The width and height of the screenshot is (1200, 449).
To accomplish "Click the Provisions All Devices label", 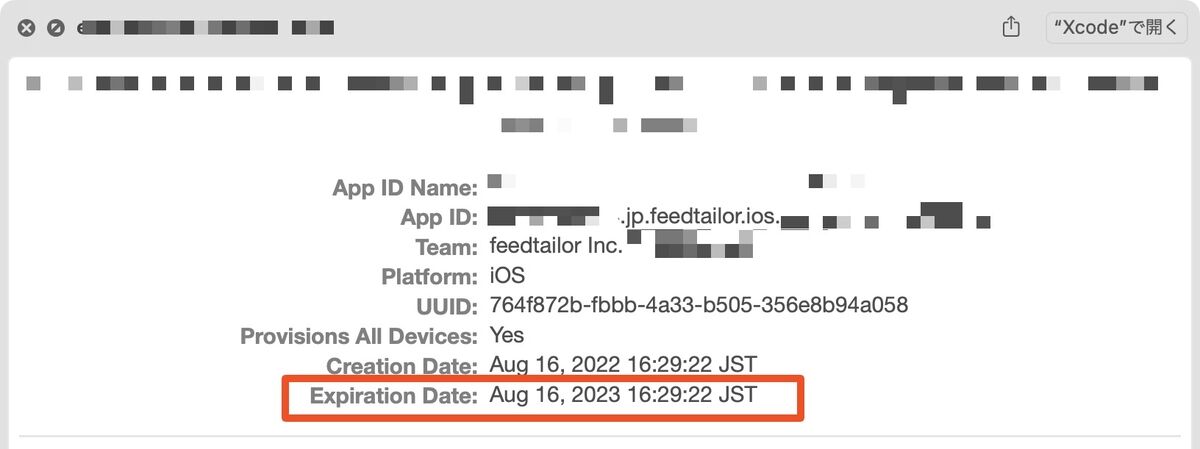I will click(x=359, y=336).
